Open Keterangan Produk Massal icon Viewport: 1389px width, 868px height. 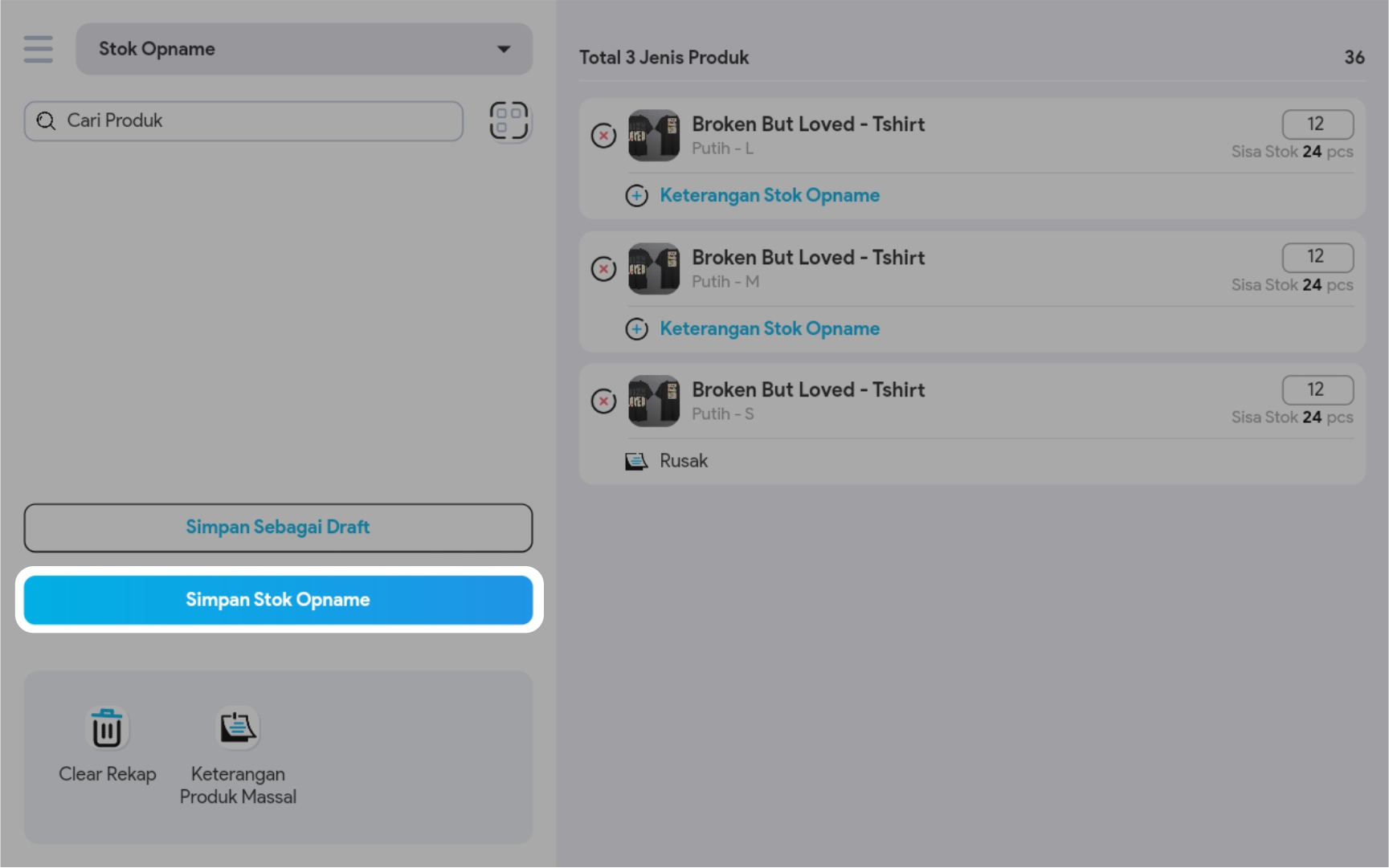[238, 728]
